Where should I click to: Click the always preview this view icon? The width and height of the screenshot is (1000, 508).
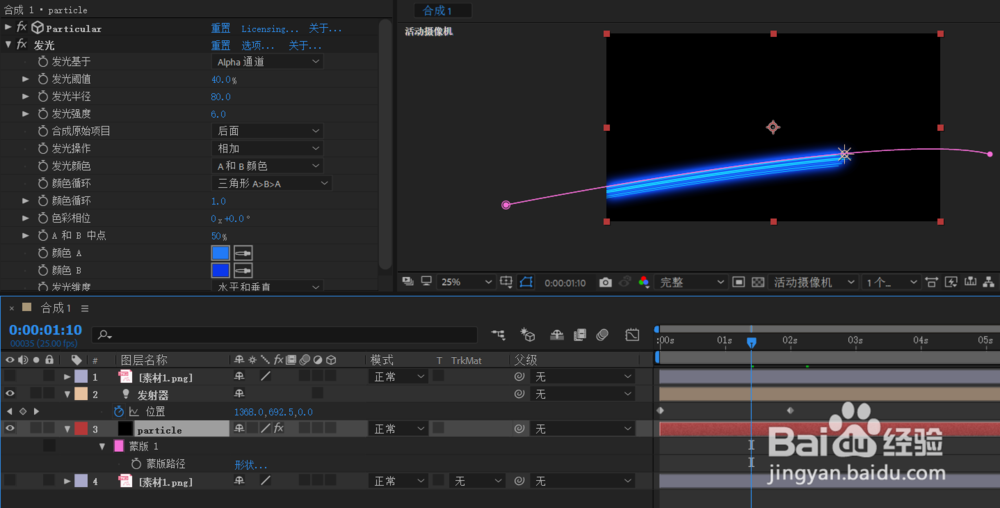tap(408, 281)
